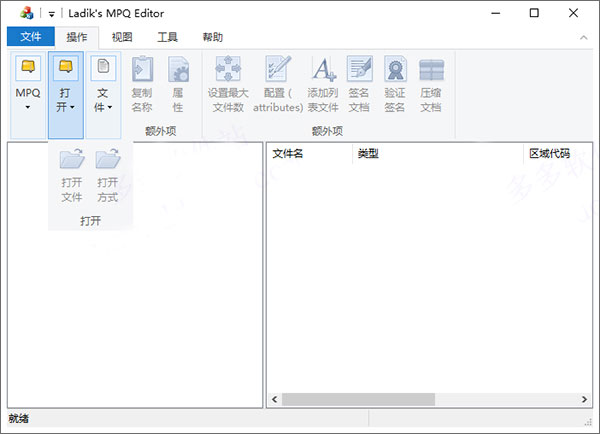Expand the 打开 dropdown group
Viewport: 600px width, 434px height.
point(66,95)
